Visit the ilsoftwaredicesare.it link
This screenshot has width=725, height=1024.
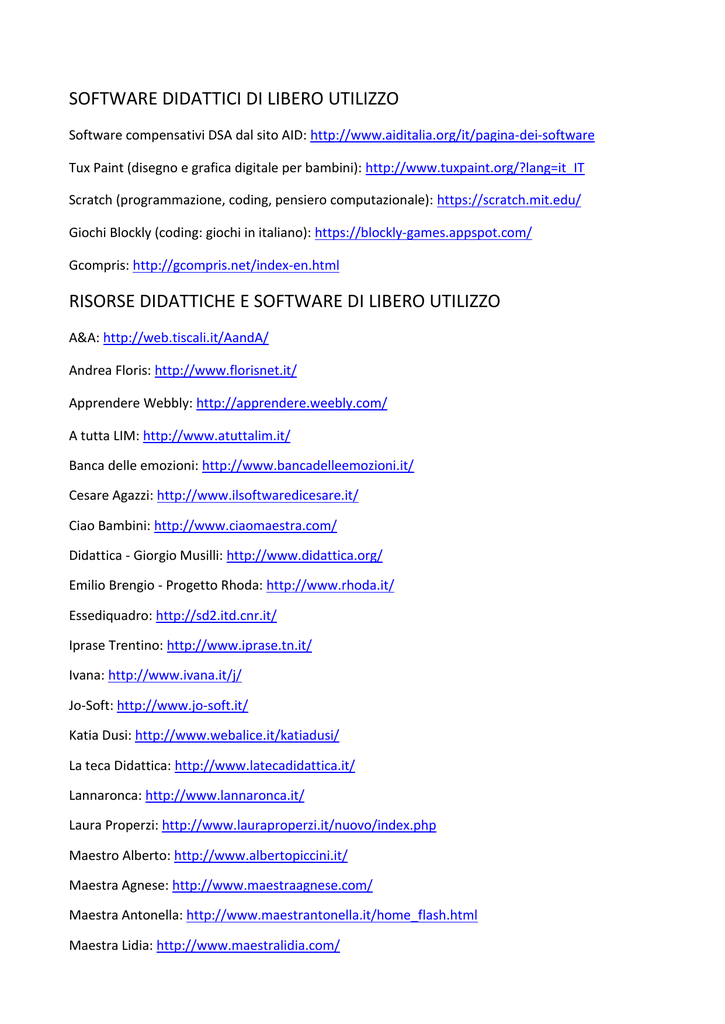coord(257,496)
